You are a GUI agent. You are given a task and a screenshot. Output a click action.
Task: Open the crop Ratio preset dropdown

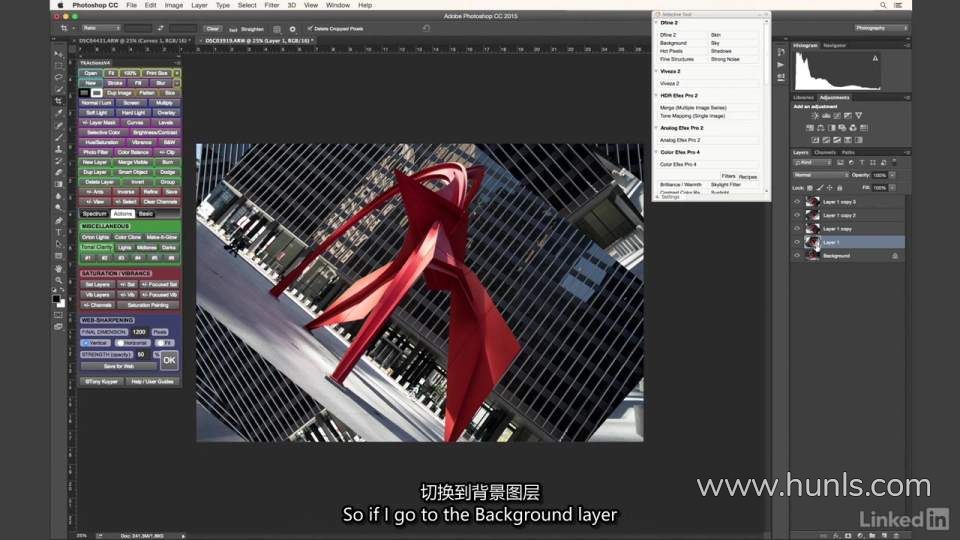coord(101,28)
